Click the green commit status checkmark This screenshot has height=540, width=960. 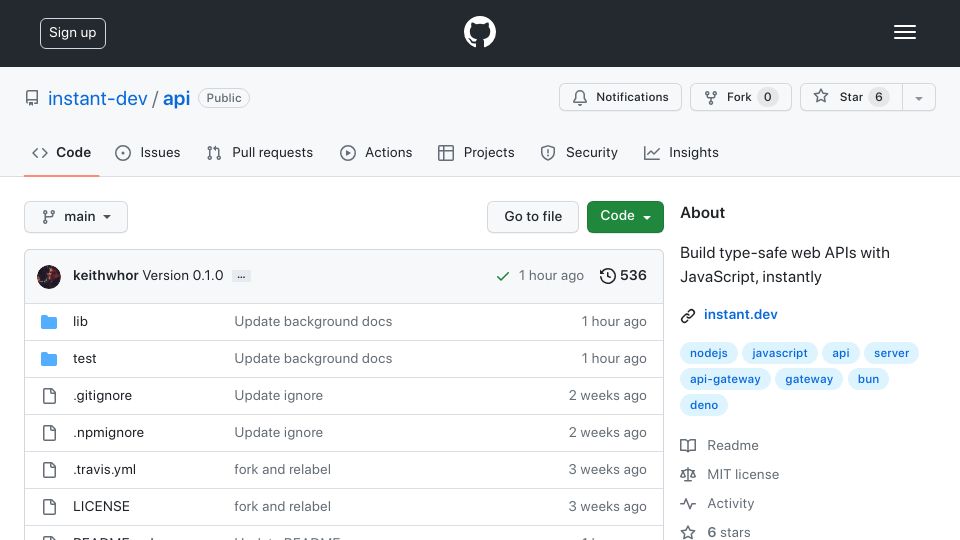coord(503,276)
